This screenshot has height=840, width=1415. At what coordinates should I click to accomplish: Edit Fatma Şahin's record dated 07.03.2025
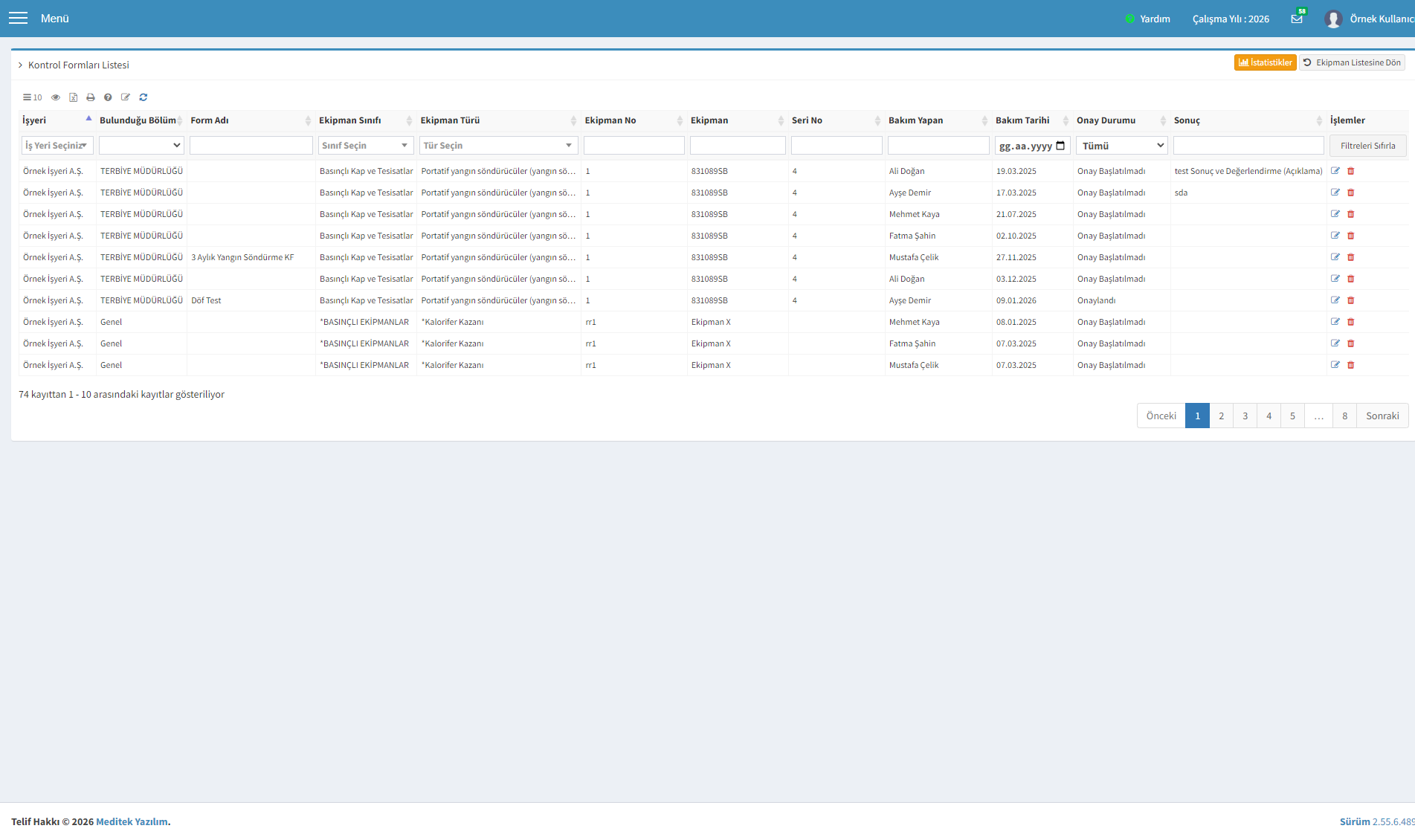pyautogui.click(x=1335, y=343)
